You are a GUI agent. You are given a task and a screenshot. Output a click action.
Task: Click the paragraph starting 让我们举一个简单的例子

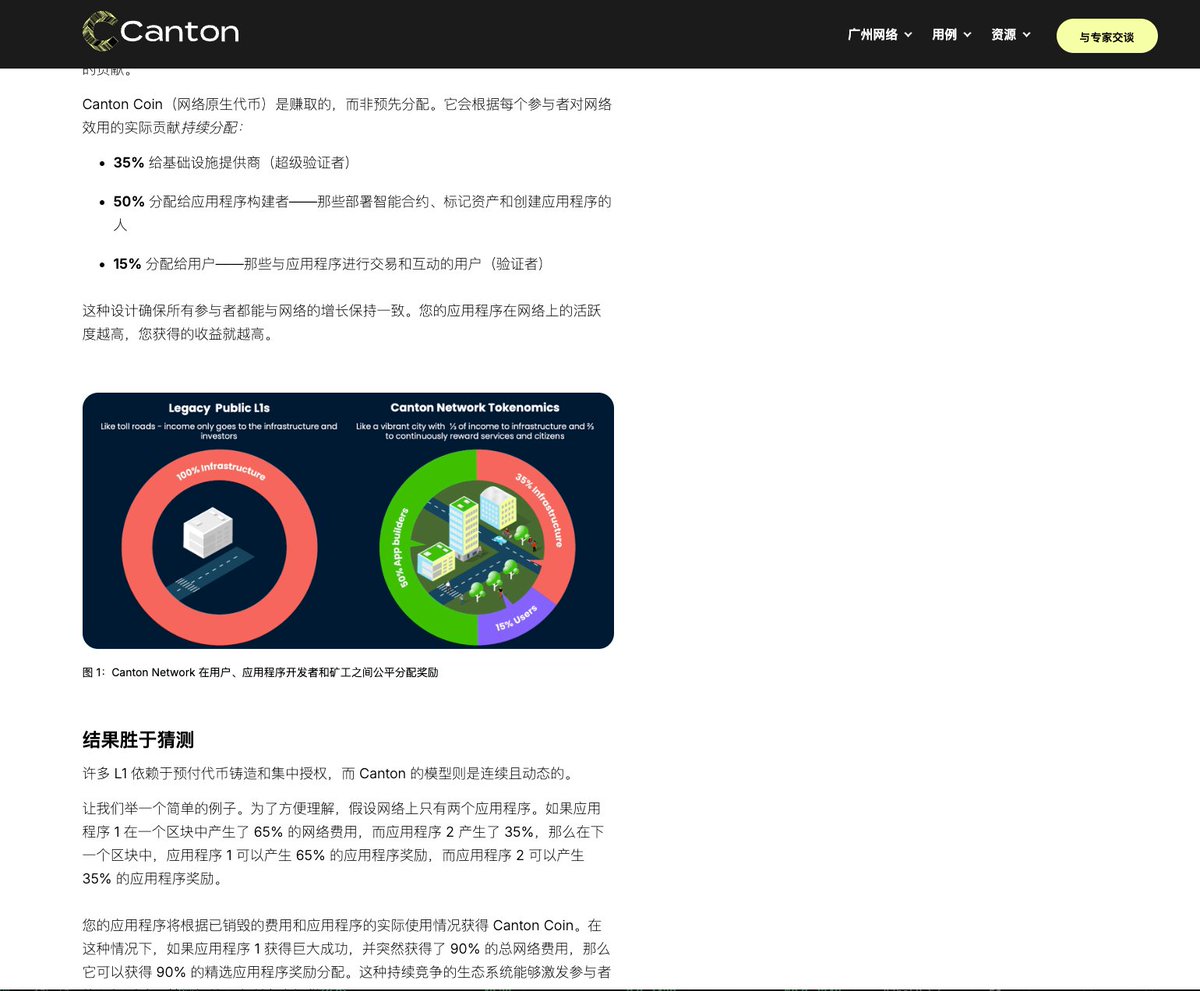click(x=341, y=843)
